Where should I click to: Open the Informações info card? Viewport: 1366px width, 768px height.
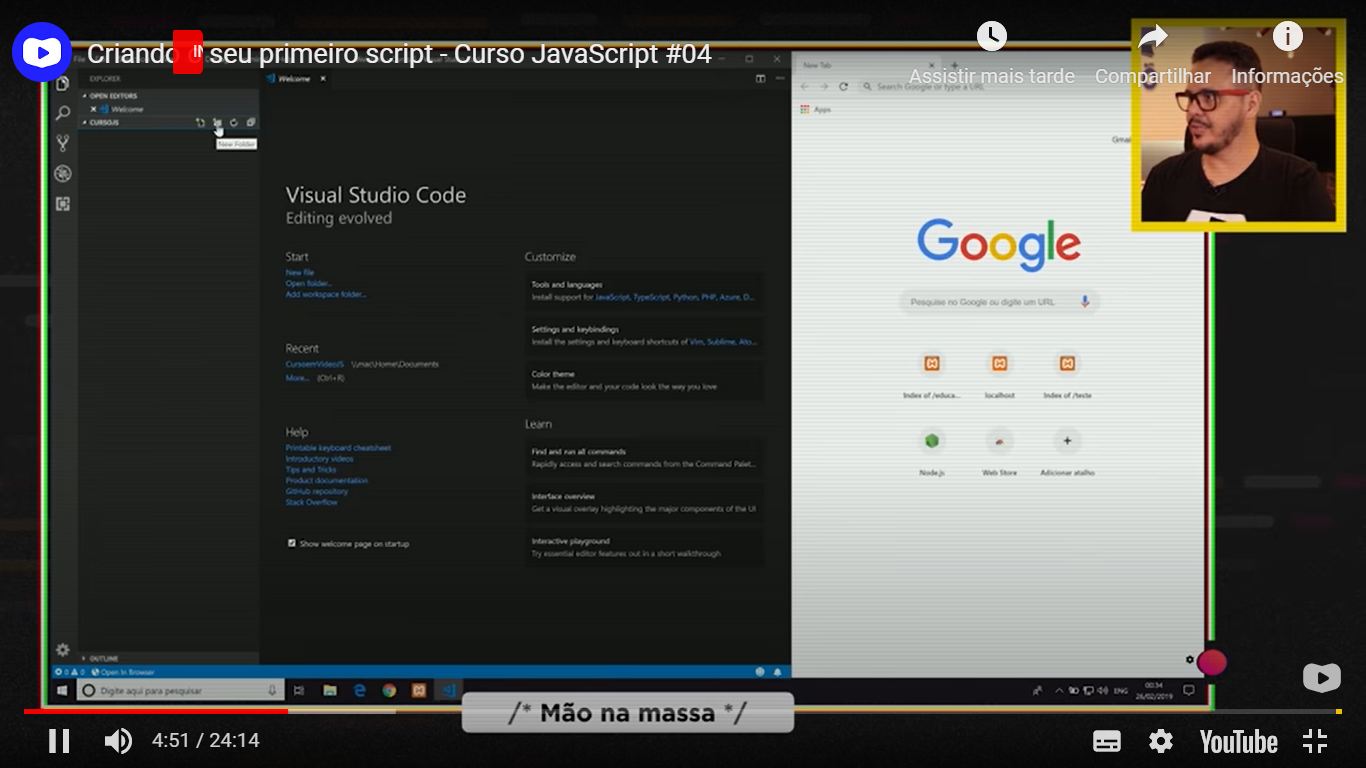1287,52
